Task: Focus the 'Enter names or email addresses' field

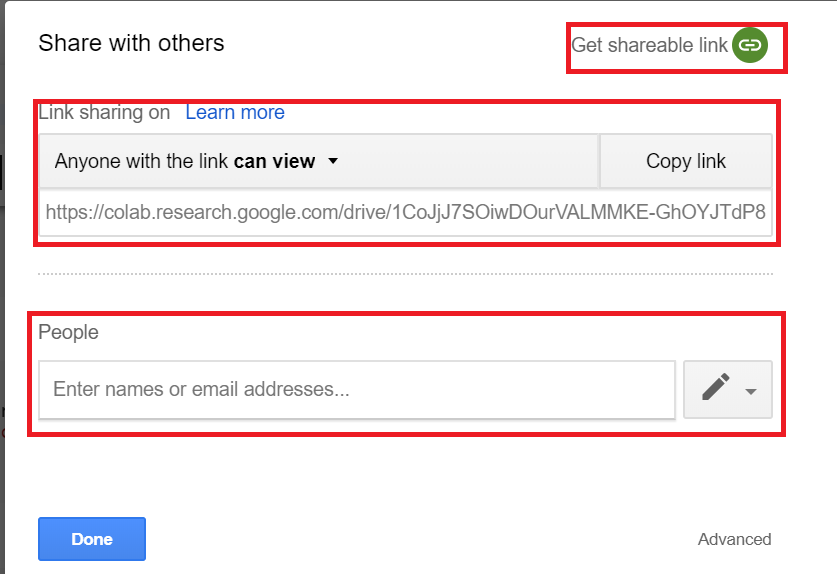Action: coord(356,389)
